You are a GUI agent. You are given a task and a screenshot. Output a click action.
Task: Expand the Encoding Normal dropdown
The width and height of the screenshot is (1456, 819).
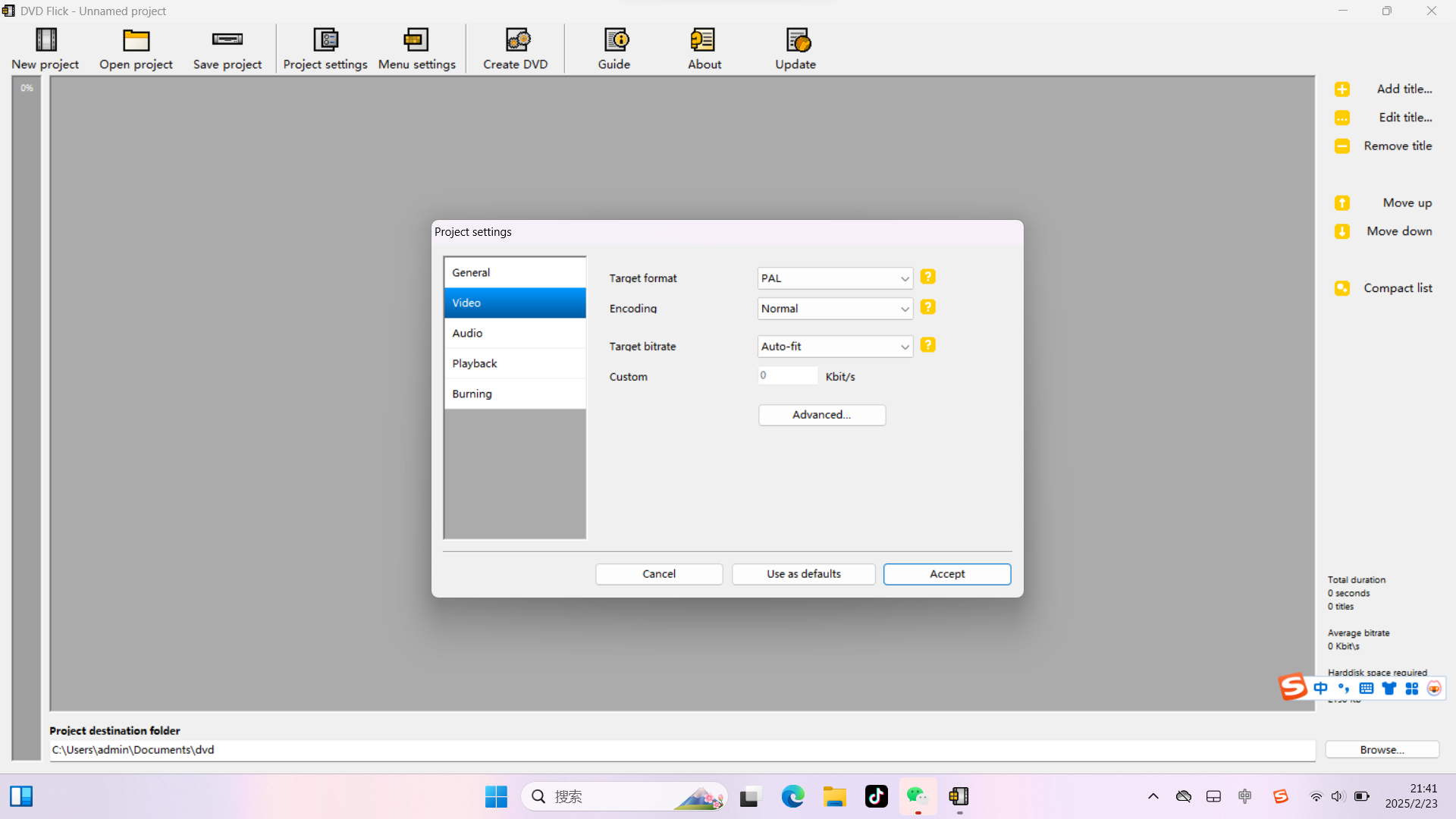pos(835,309)
